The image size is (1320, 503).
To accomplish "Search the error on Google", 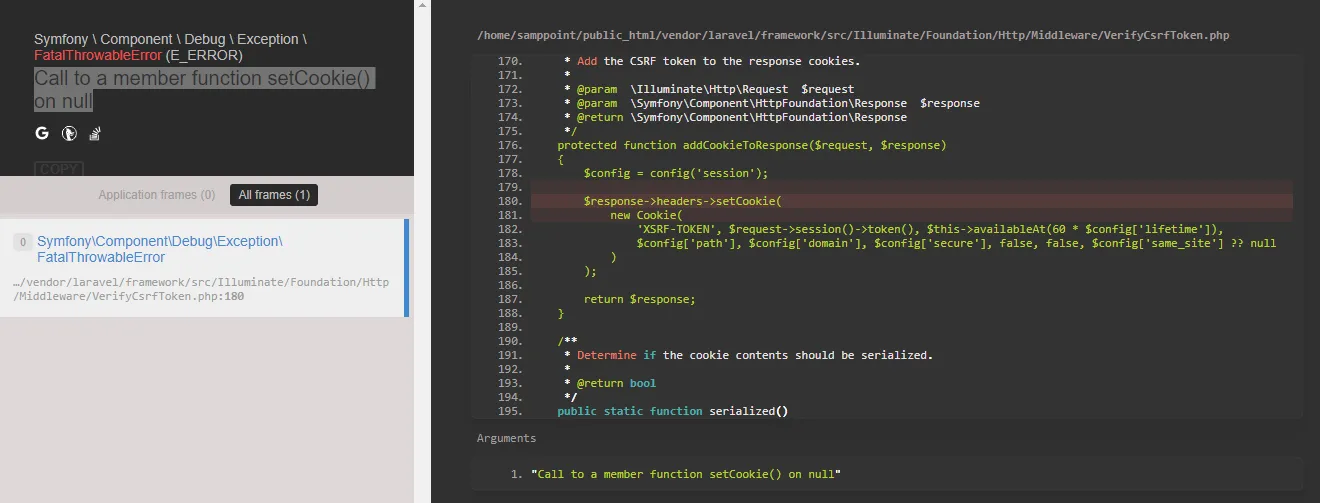I will click(42, 133).
